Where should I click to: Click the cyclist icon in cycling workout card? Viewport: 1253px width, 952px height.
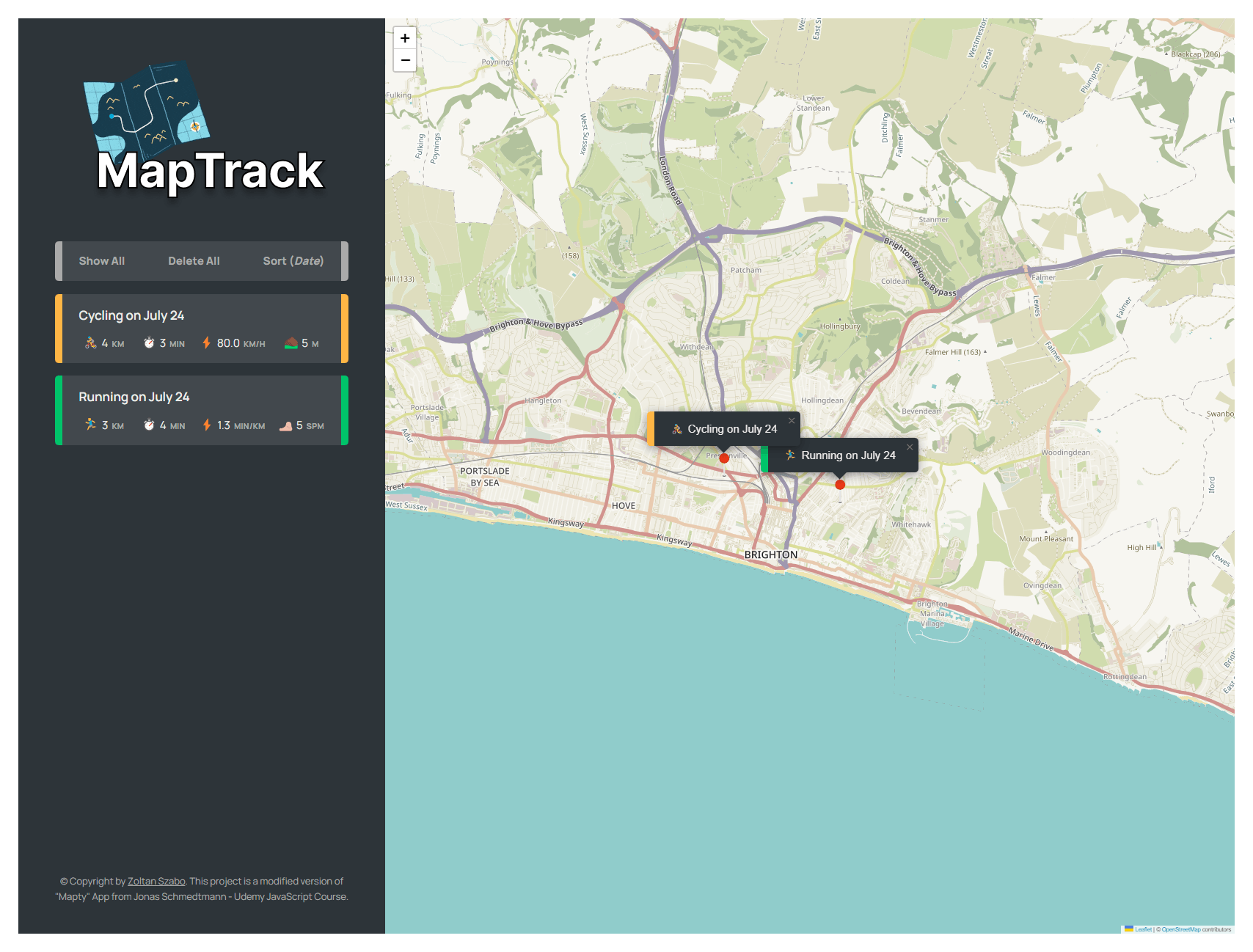(x=90, y=343)
